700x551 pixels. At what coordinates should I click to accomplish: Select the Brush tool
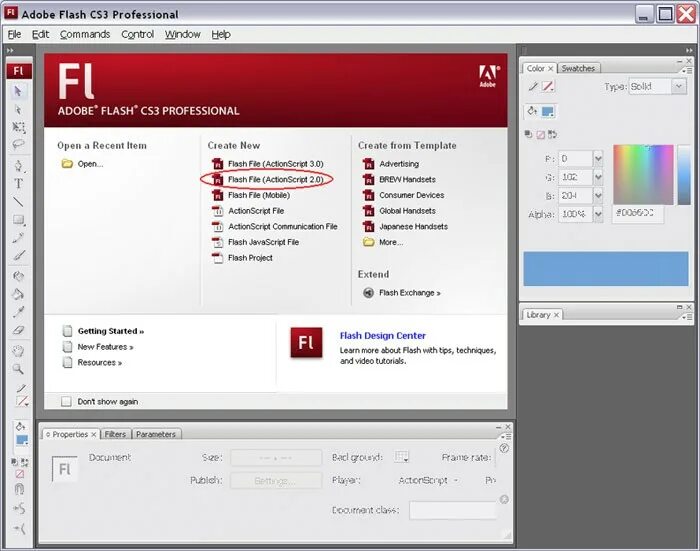(19, 256)
